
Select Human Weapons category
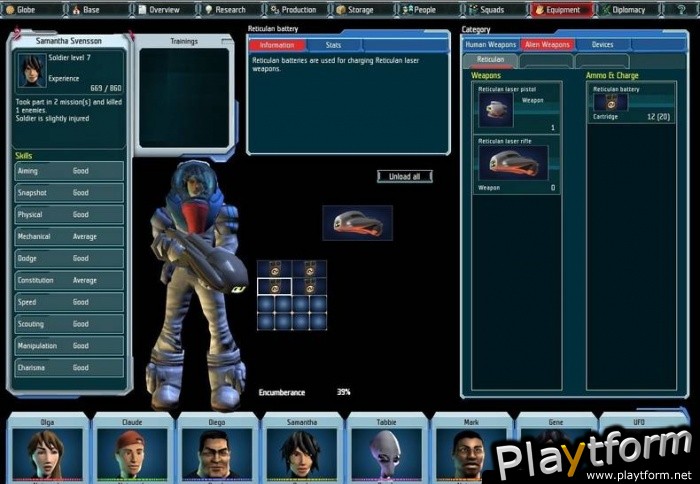(x=491, y=45)
